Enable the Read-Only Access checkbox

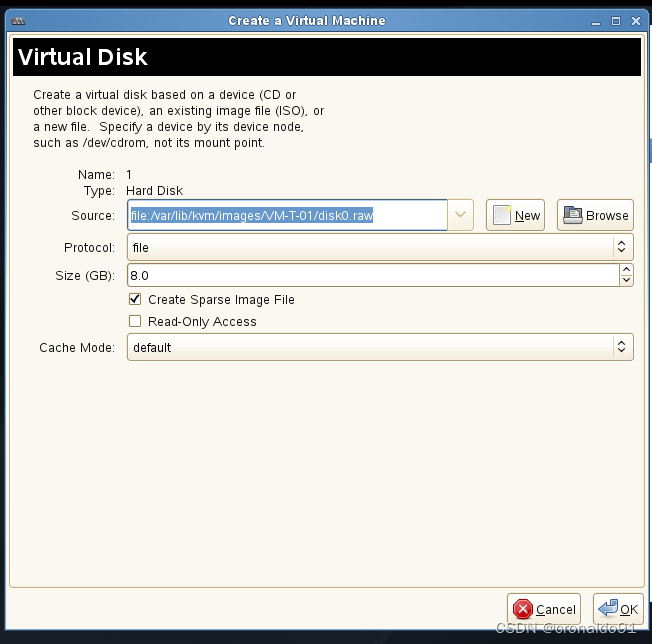[135, 321]
